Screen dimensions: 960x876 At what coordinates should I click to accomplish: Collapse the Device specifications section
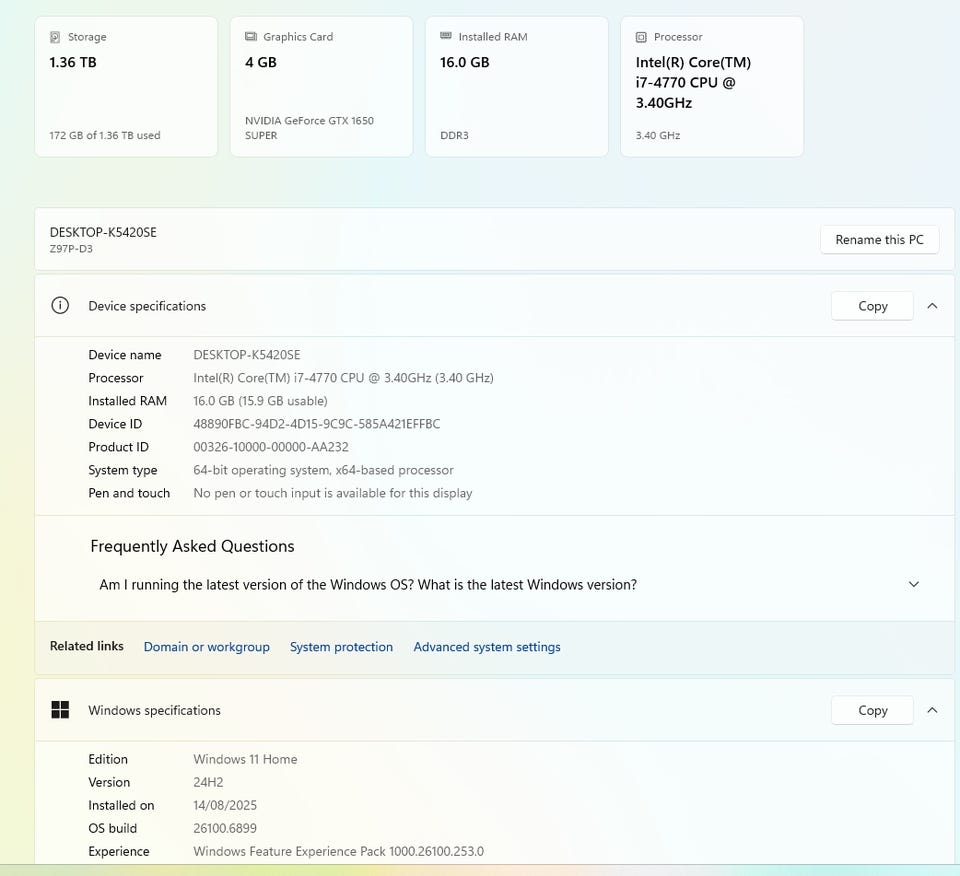pyautogui.click(x=932, y=306)
